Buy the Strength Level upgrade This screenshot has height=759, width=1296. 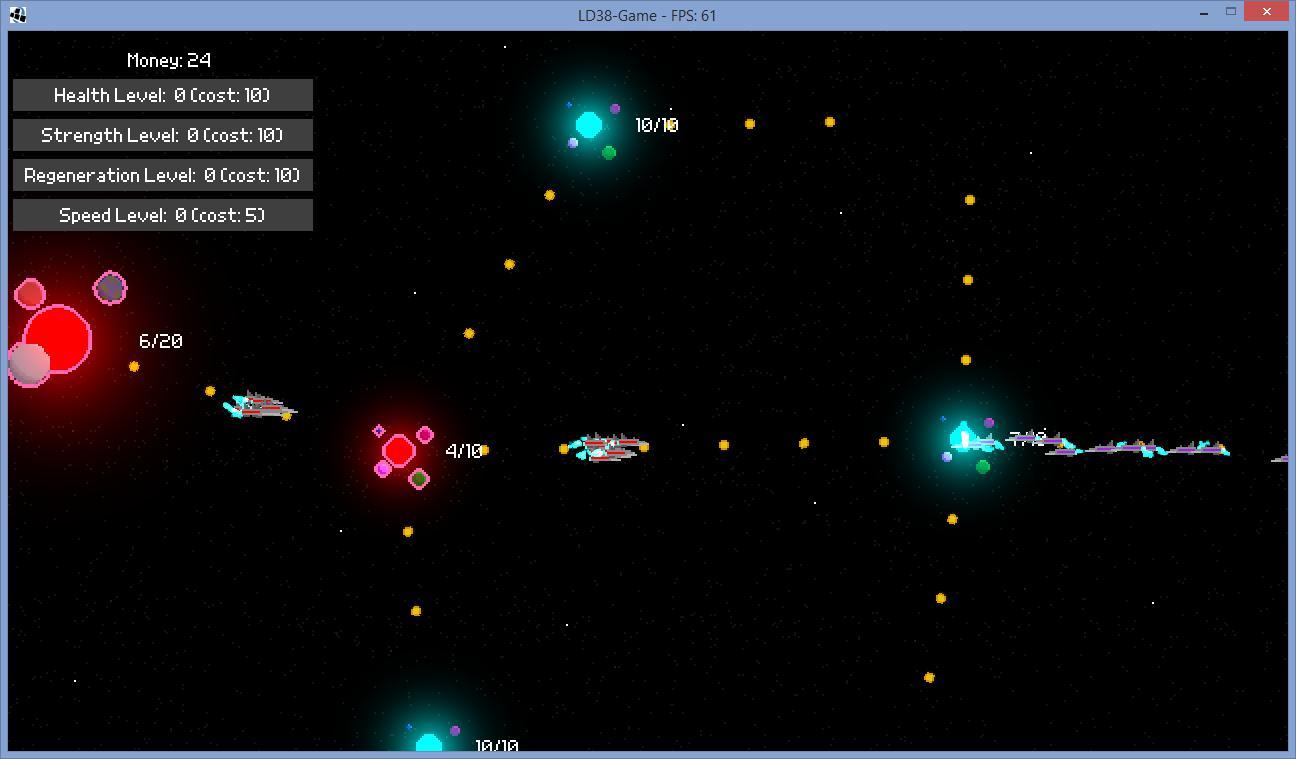point(162,135)
